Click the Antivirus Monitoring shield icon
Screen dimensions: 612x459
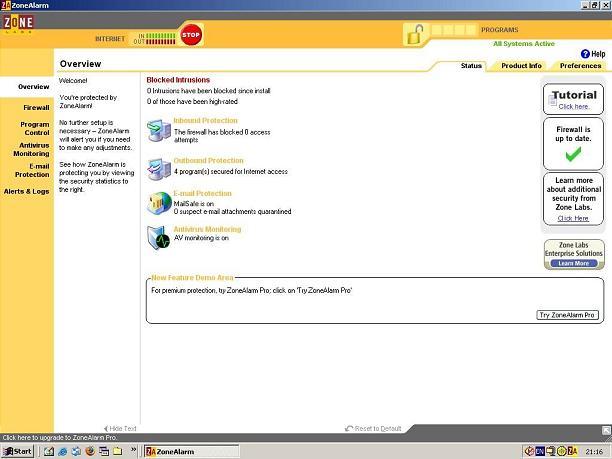(x=159, y=237)
